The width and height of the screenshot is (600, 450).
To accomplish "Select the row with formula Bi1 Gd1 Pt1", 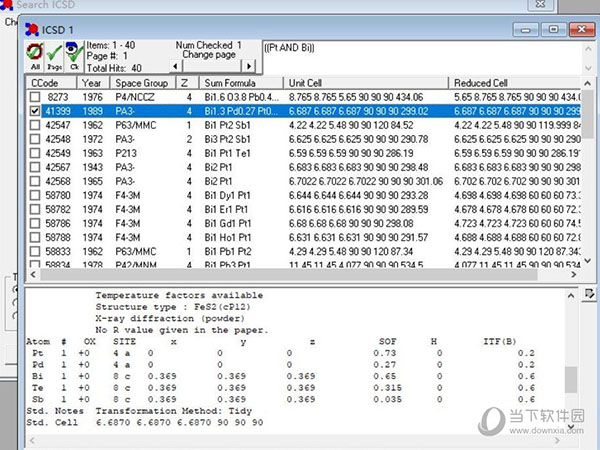I will click(305, 223).
